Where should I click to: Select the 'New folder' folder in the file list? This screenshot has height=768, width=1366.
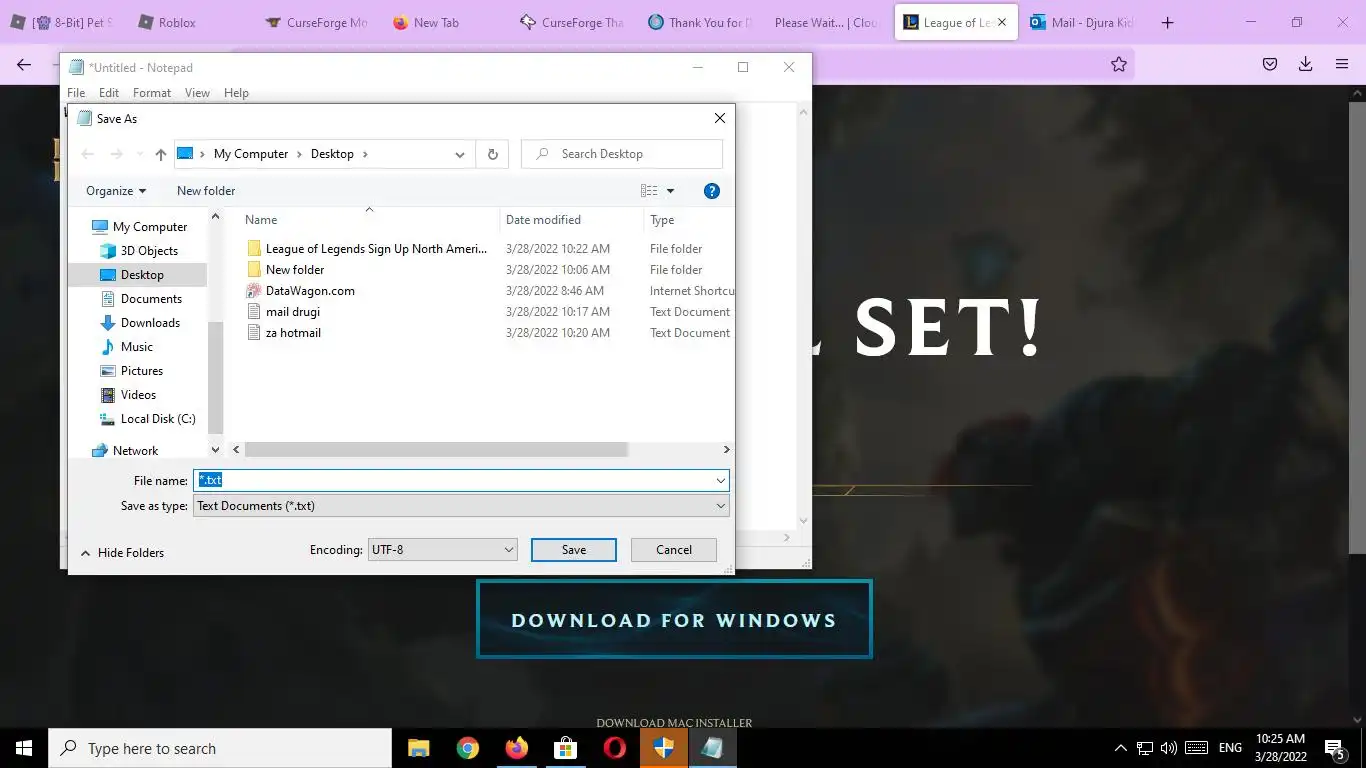pyautogui.click(x=295, y=270)
